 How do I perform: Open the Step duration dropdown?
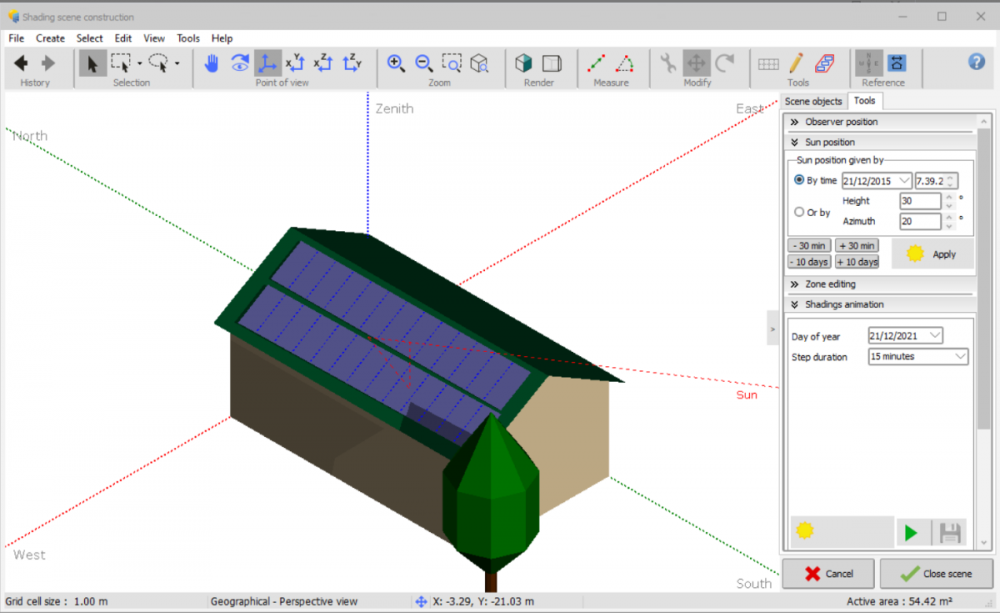point(918,356)
